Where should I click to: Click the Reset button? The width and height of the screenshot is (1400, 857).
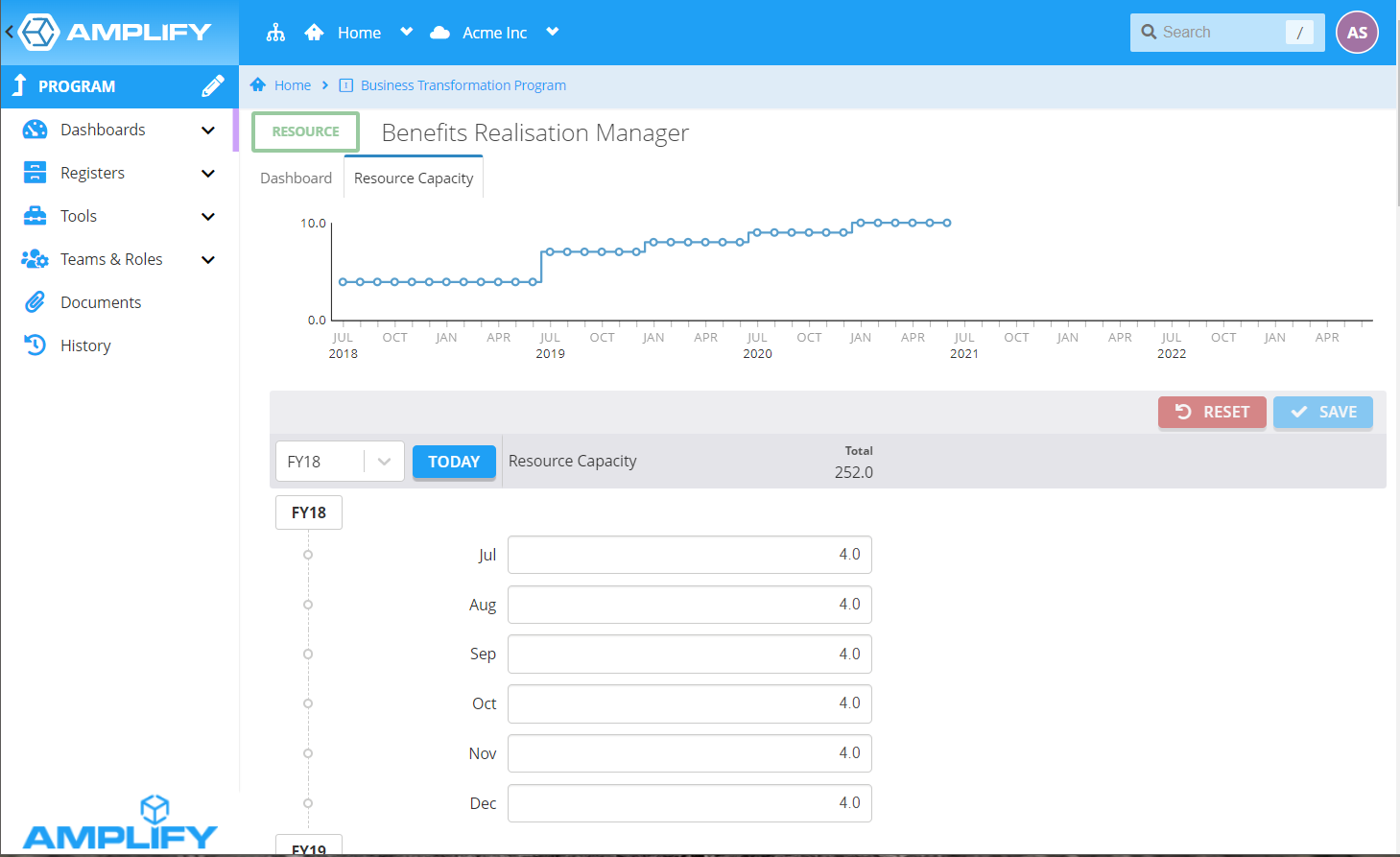pyautogui.click(x=1212, y=412)
